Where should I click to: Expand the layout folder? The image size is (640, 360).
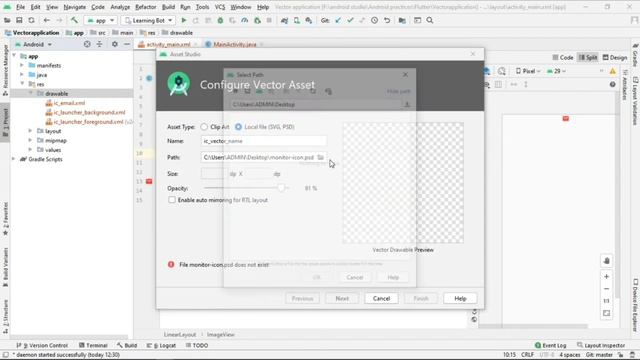(x=30, y=131)
